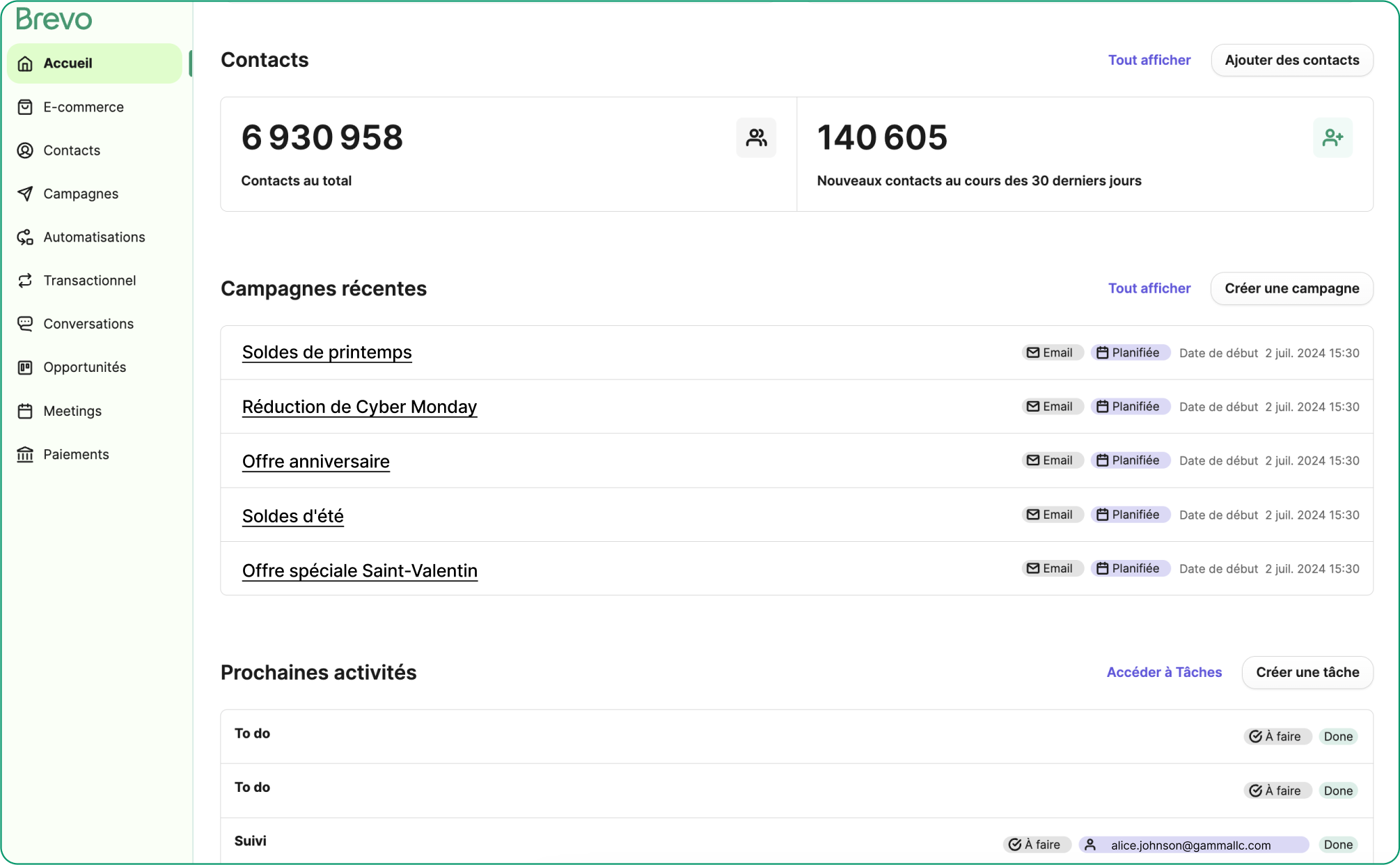Click the alice.johnson@gammallc.com contact tag

click(1193, 845)
